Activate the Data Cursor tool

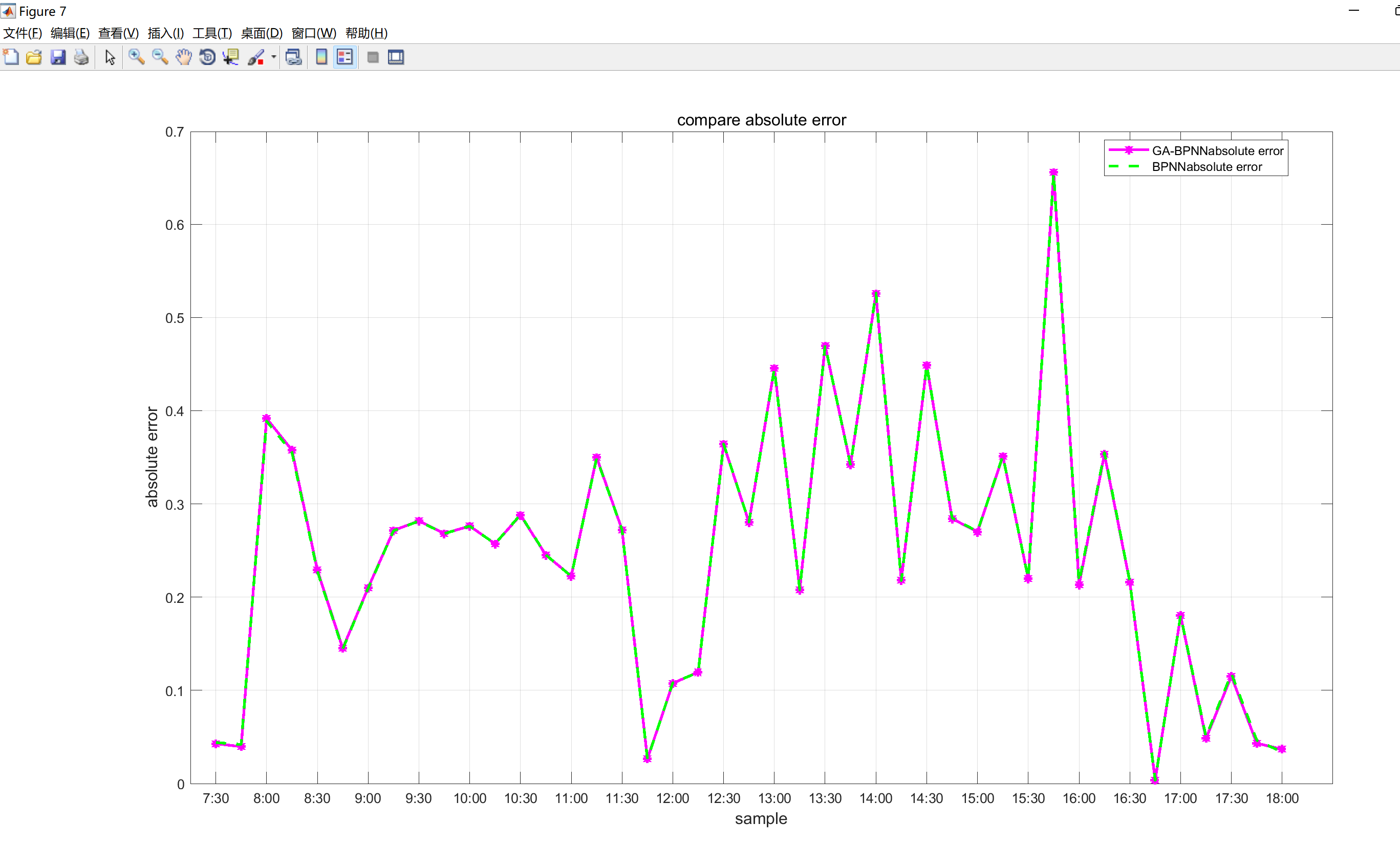coord(231,57)
